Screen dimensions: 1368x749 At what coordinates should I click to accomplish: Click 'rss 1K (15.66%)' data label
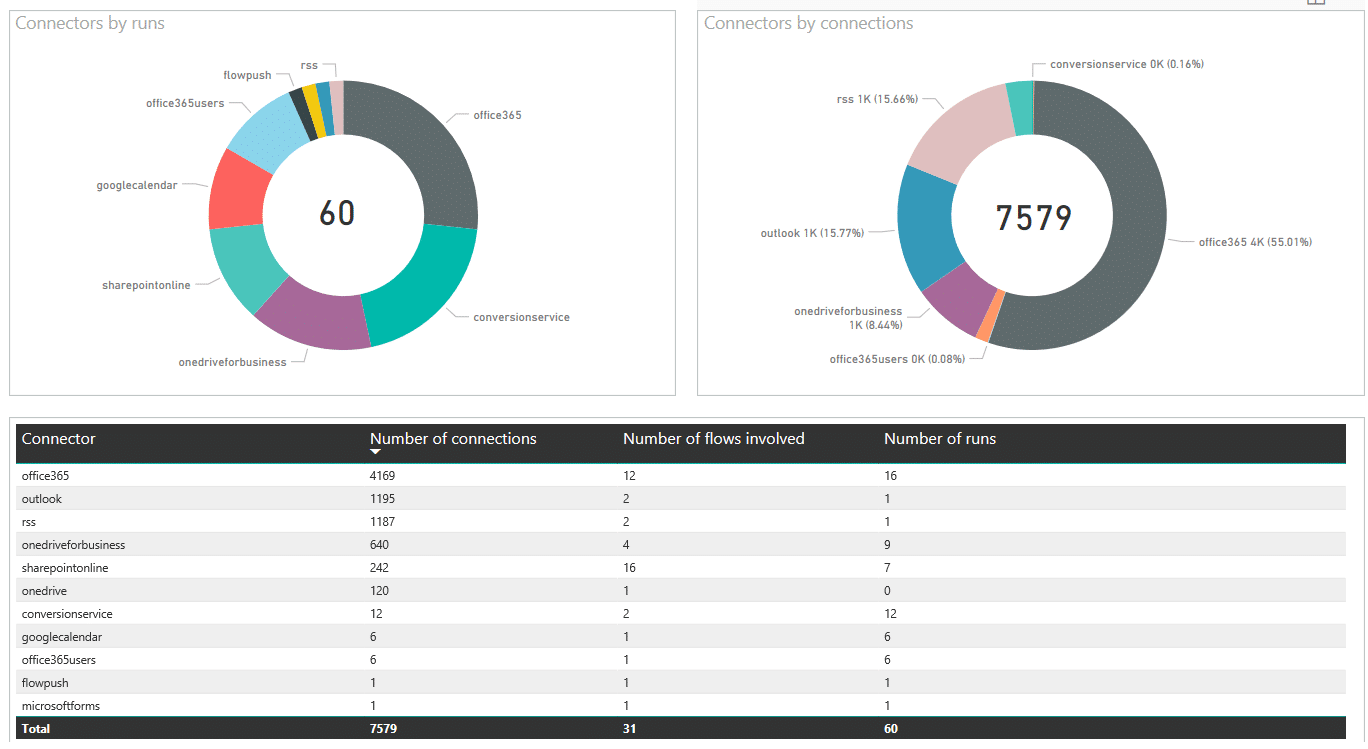coord(877,99)
